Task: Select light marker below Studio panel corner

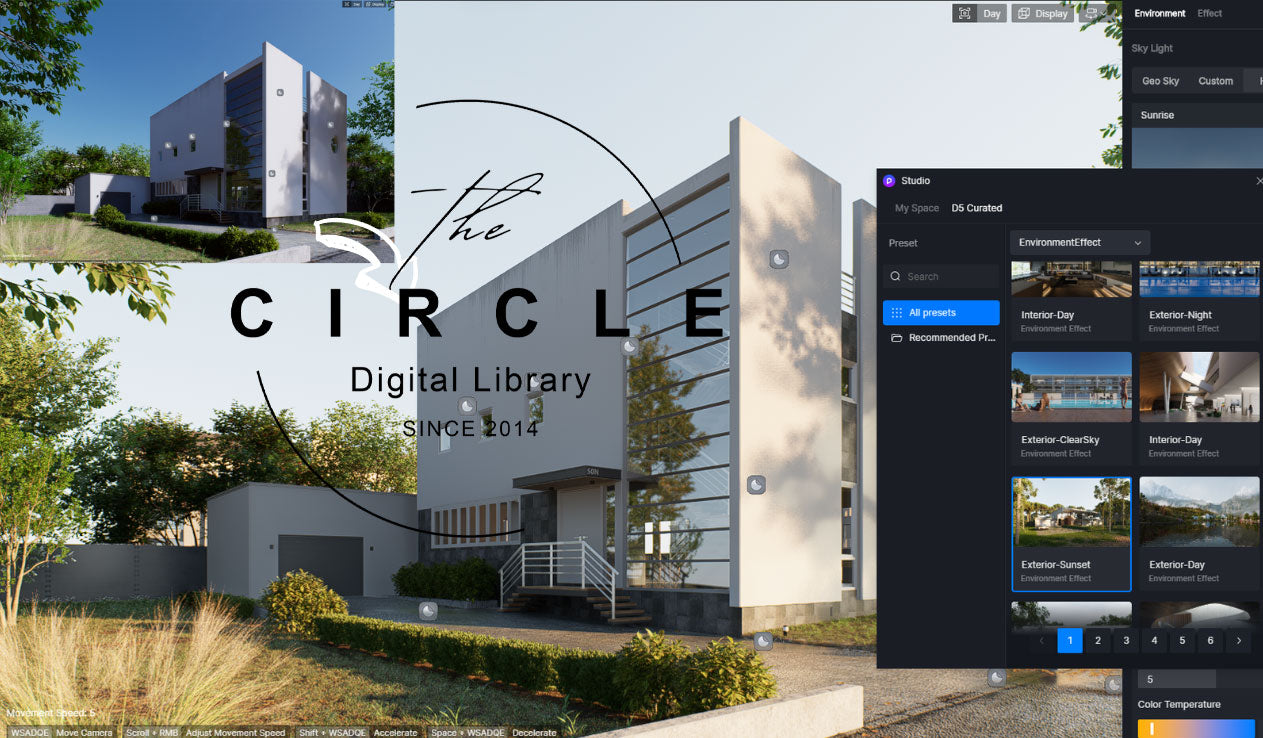Action: click(x=997, y=678)
